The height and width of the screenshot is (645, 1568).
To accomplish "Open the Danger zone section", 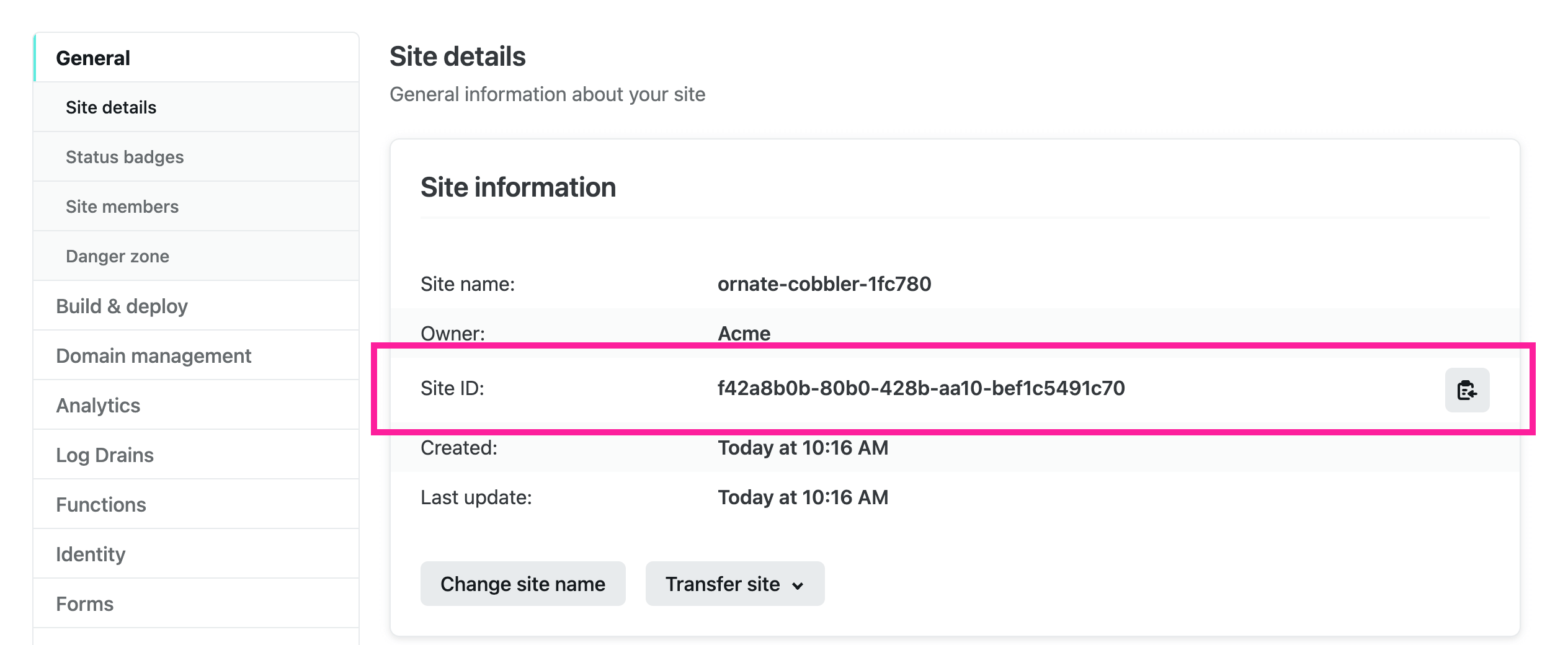I will pyautogui.click(x=117, y=256).
